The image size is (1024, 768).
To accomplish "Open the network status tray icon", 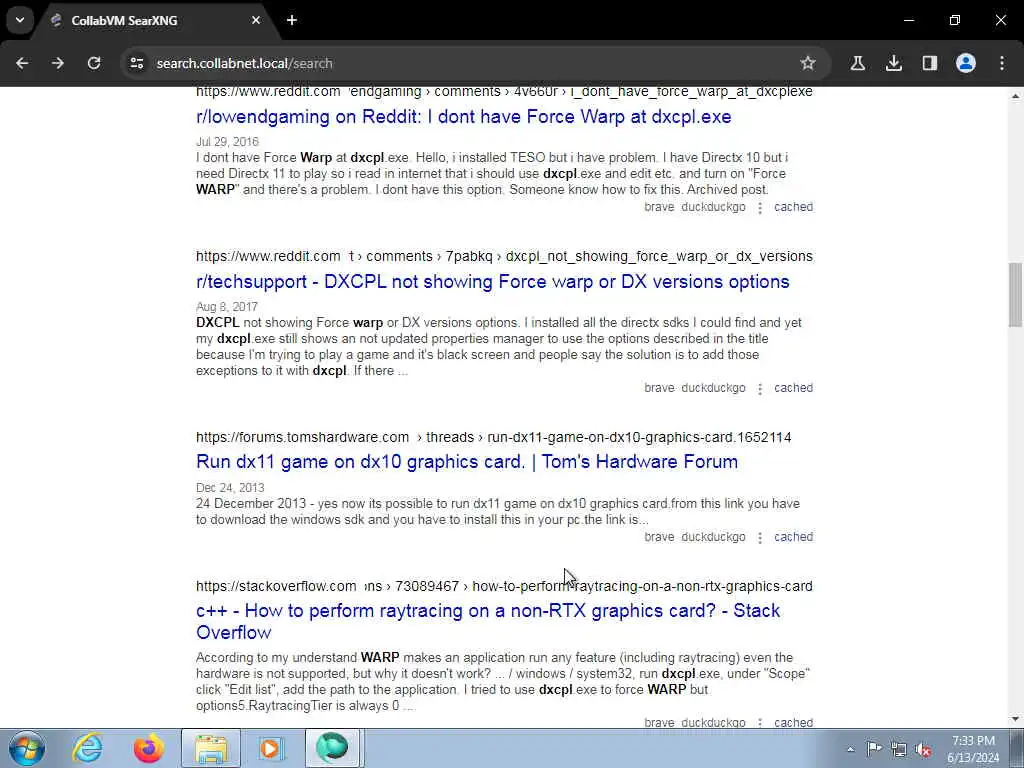I will (899, 749).
